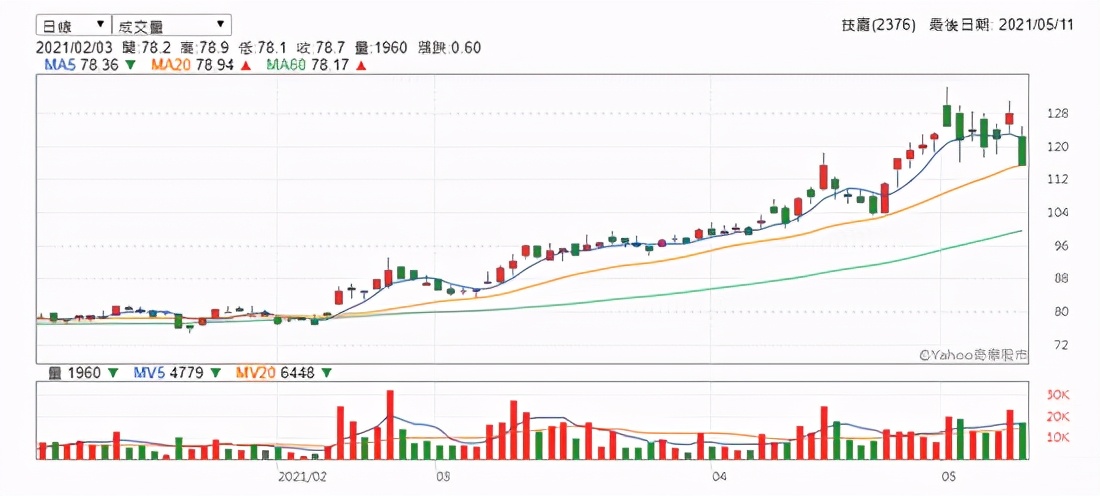Select the MA20 78.94 legend label
This screenshot has height=496, width=1100.
tap(194, 66)
